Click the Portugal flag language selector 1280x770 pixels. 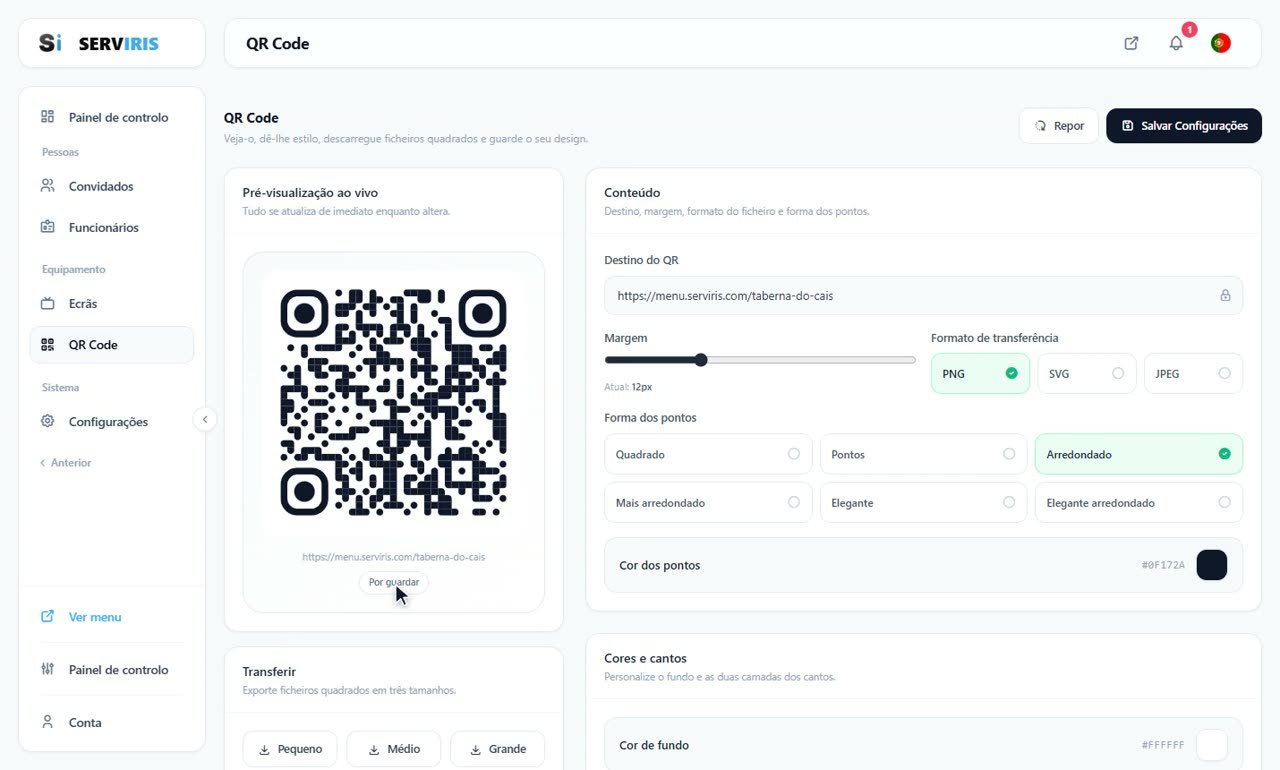click(x=1220, y=43)
